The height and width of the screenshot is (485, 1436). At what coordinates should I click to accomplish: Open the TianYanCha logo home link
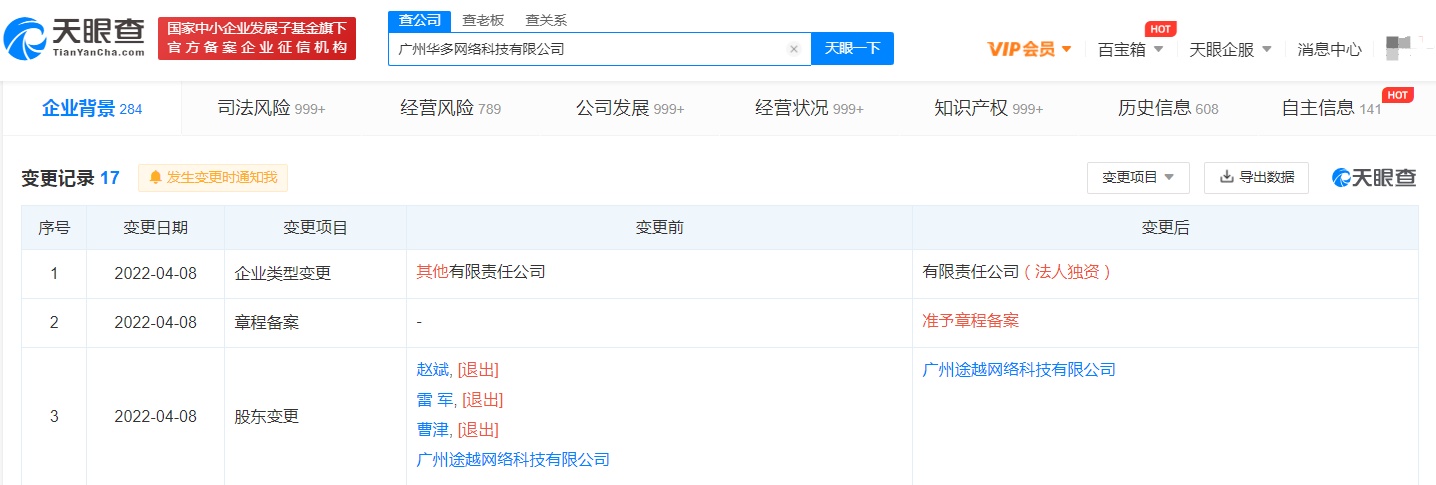[73, 37]
